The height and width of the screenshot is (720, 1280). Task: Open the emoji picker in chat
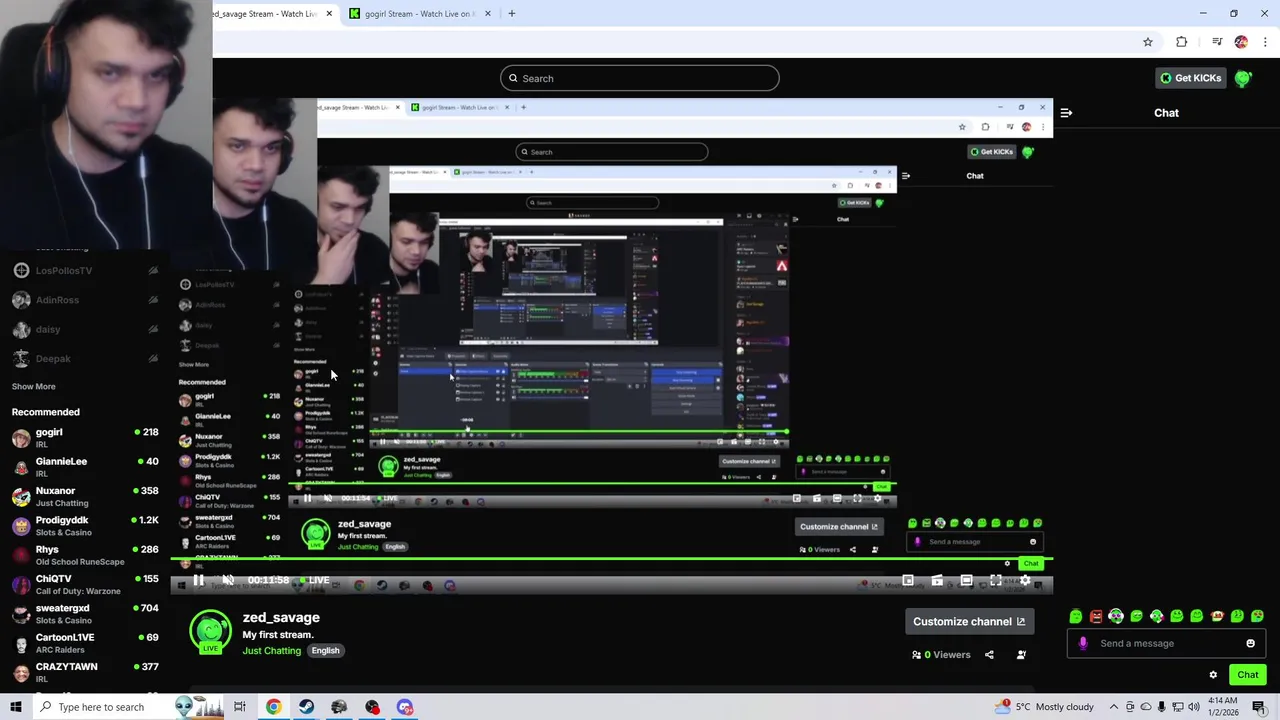pyautogui.click(x=1250, y=643)
